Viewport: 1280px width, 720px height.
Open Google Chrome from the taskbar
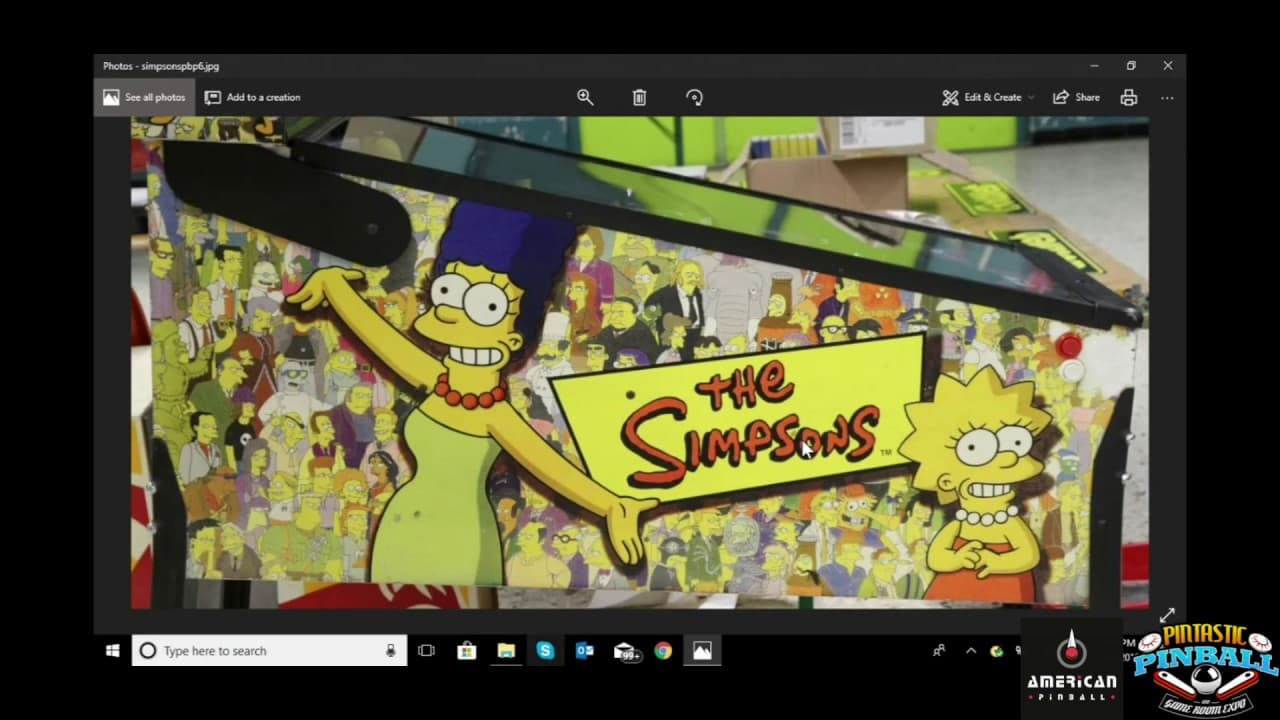[663, 651]
